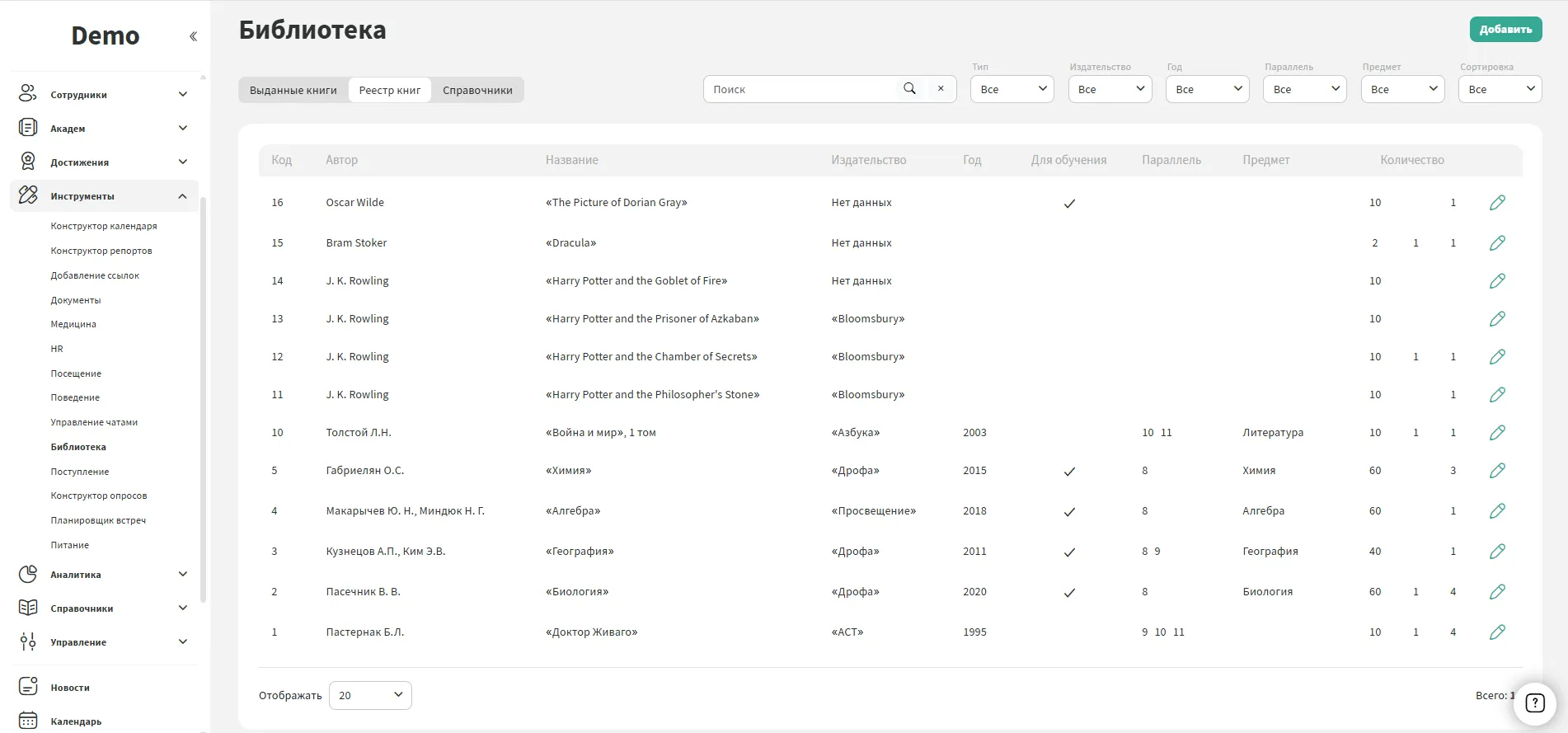Click edit pencil for «Доктор Живаго»
This screenshot has width=1568, height=733.
(1497, 632)
